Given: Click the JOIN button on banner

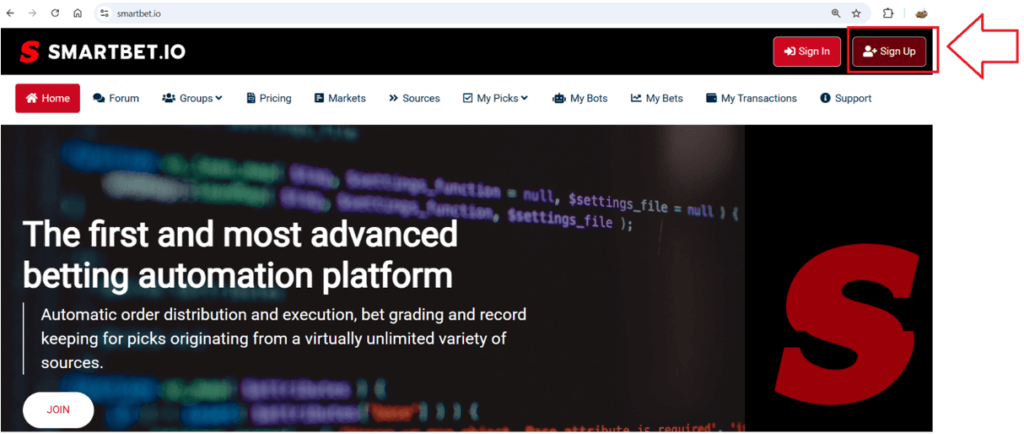Looking at the screenshot, I should pos(58,410).
